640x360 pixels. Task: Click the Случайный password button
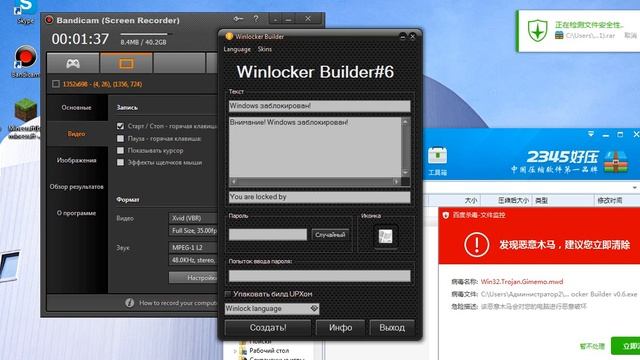point(330,235)
